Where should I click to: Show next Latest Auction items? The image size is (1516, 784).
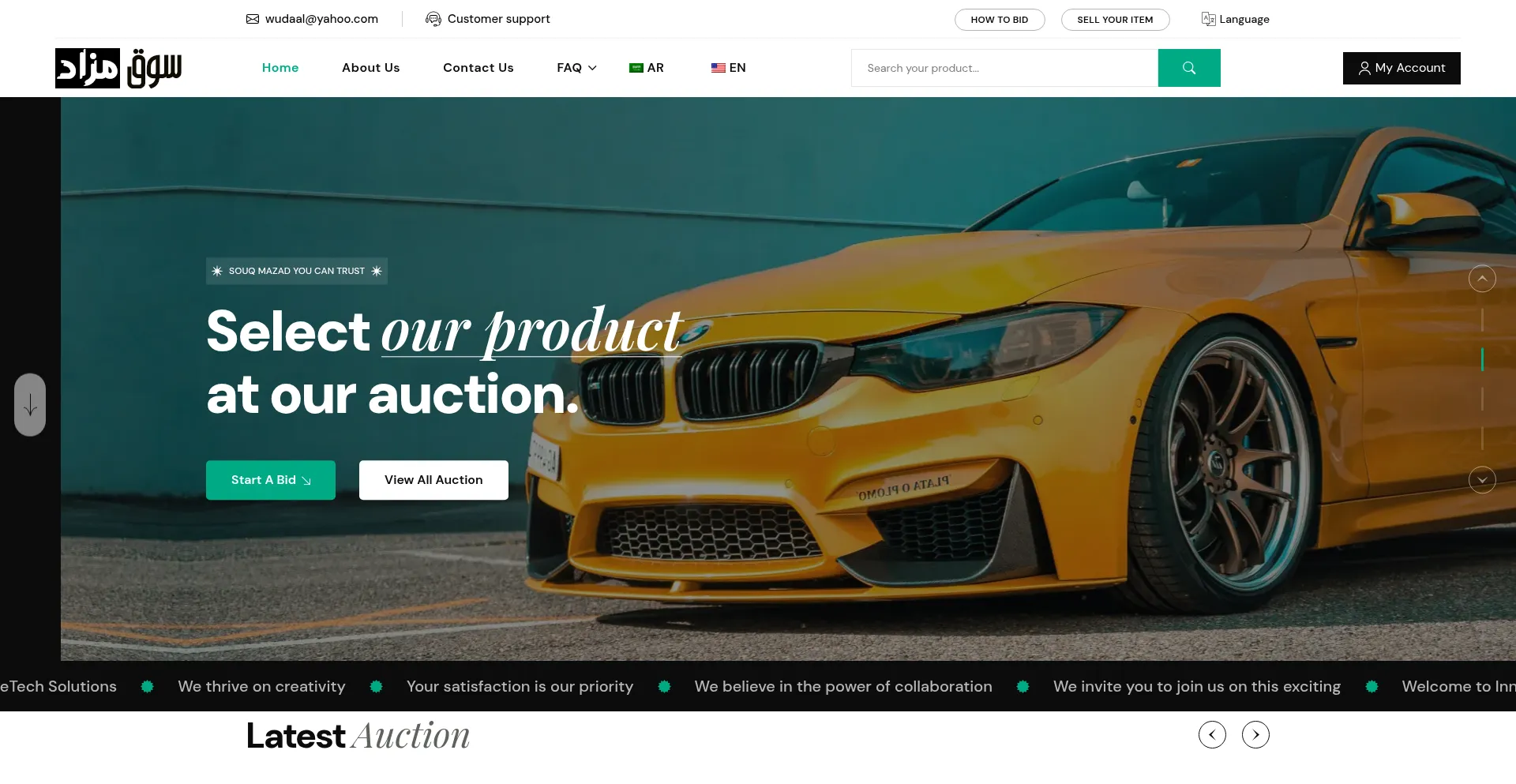pyautogui.click(x=1255, y=734)
